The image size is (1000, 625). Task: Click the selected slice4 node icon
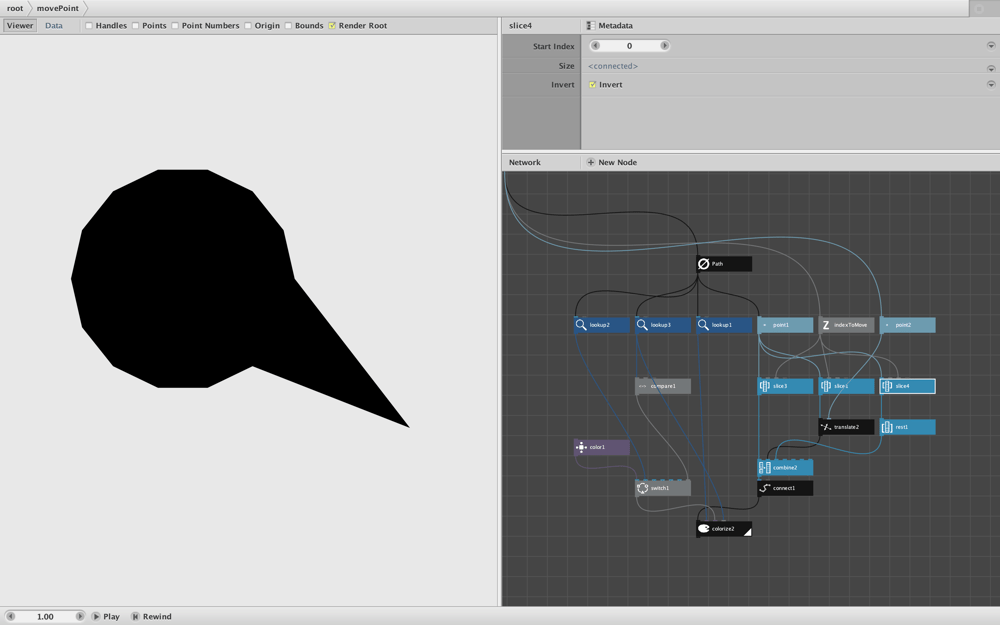887,386
